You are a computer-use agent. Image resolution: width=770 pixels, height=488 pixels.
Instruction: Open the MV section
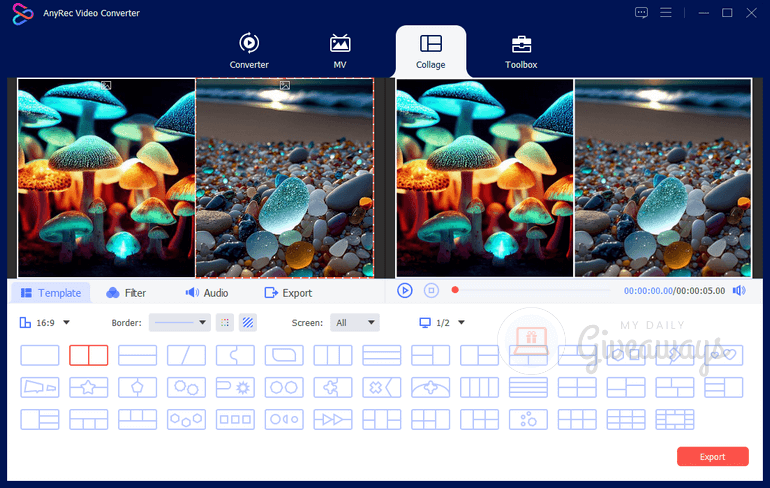340,51
